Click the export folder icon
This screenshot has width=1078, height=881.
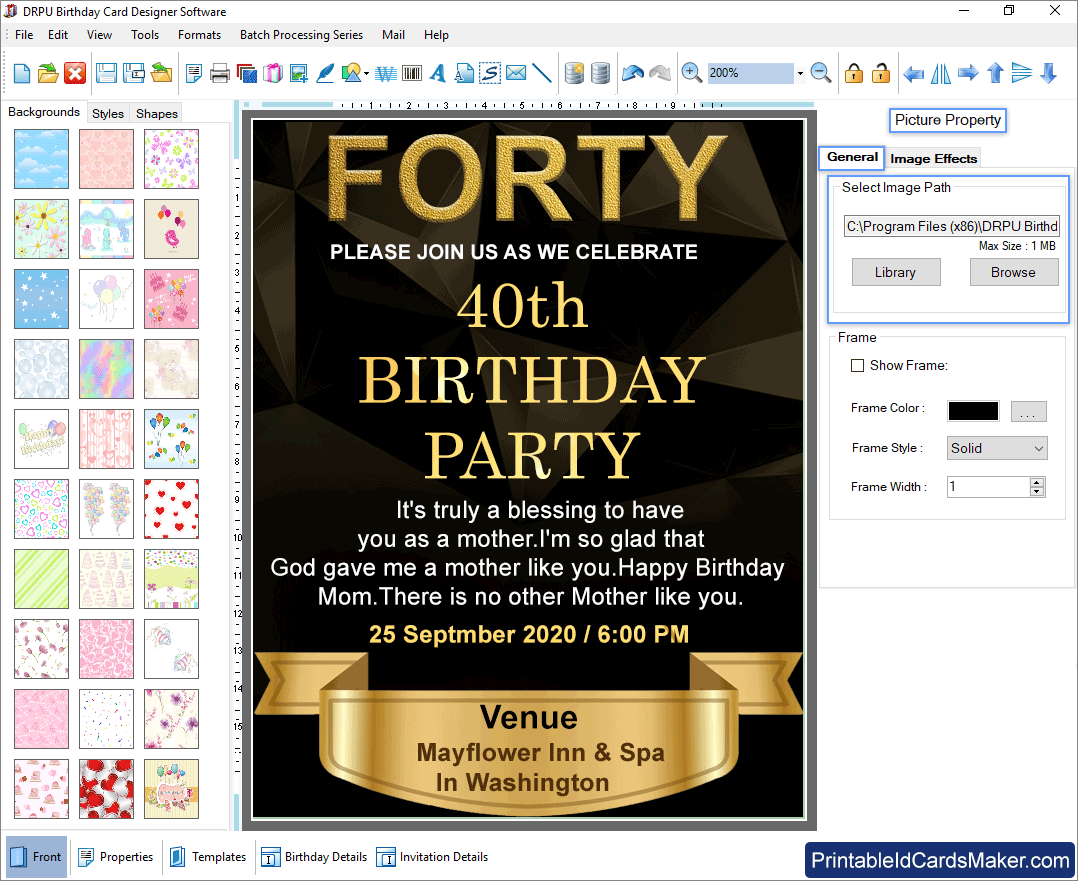coord(162,73)
